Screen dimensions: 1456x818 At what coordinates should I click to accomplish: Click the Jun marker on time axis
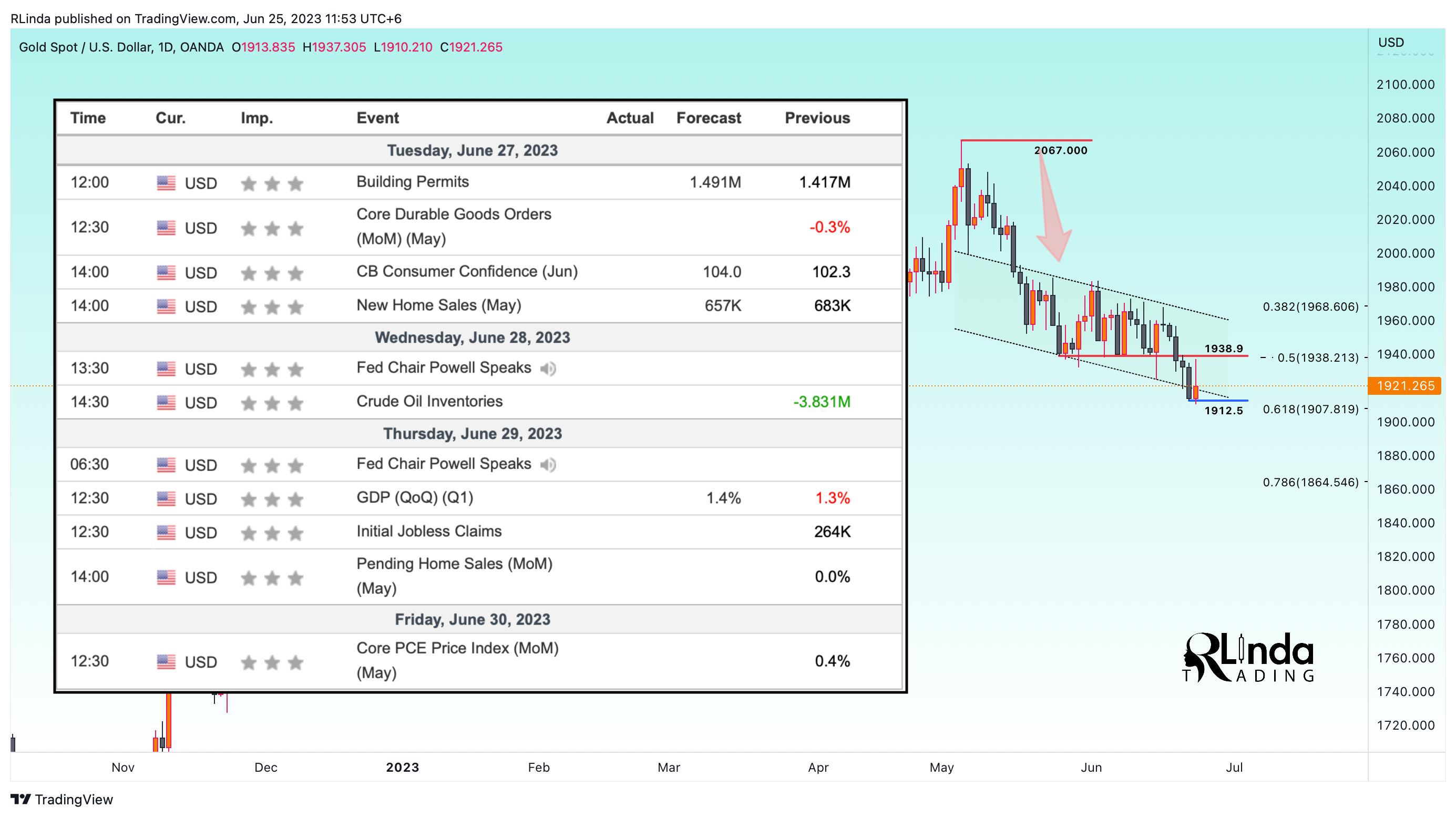tap(1091, 767)
